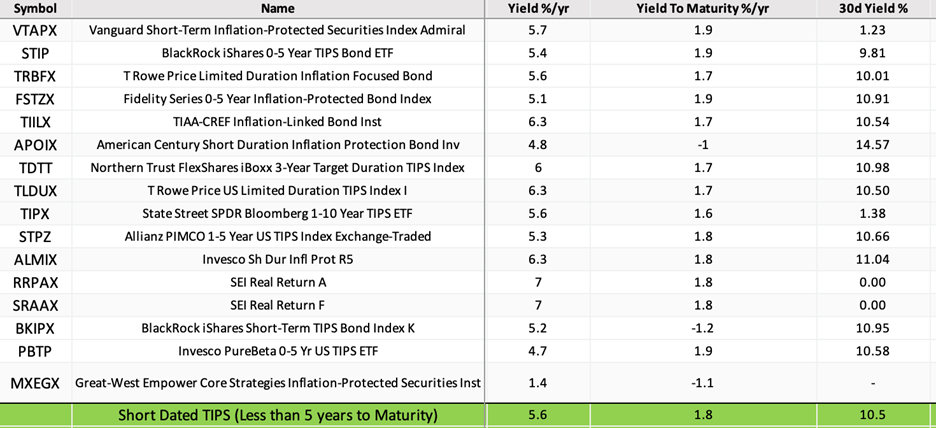The image size is (936, 428).
Task: Select TIAA-CREF Inflation-Linked Bond Inst cell
Action: point(277,121)
